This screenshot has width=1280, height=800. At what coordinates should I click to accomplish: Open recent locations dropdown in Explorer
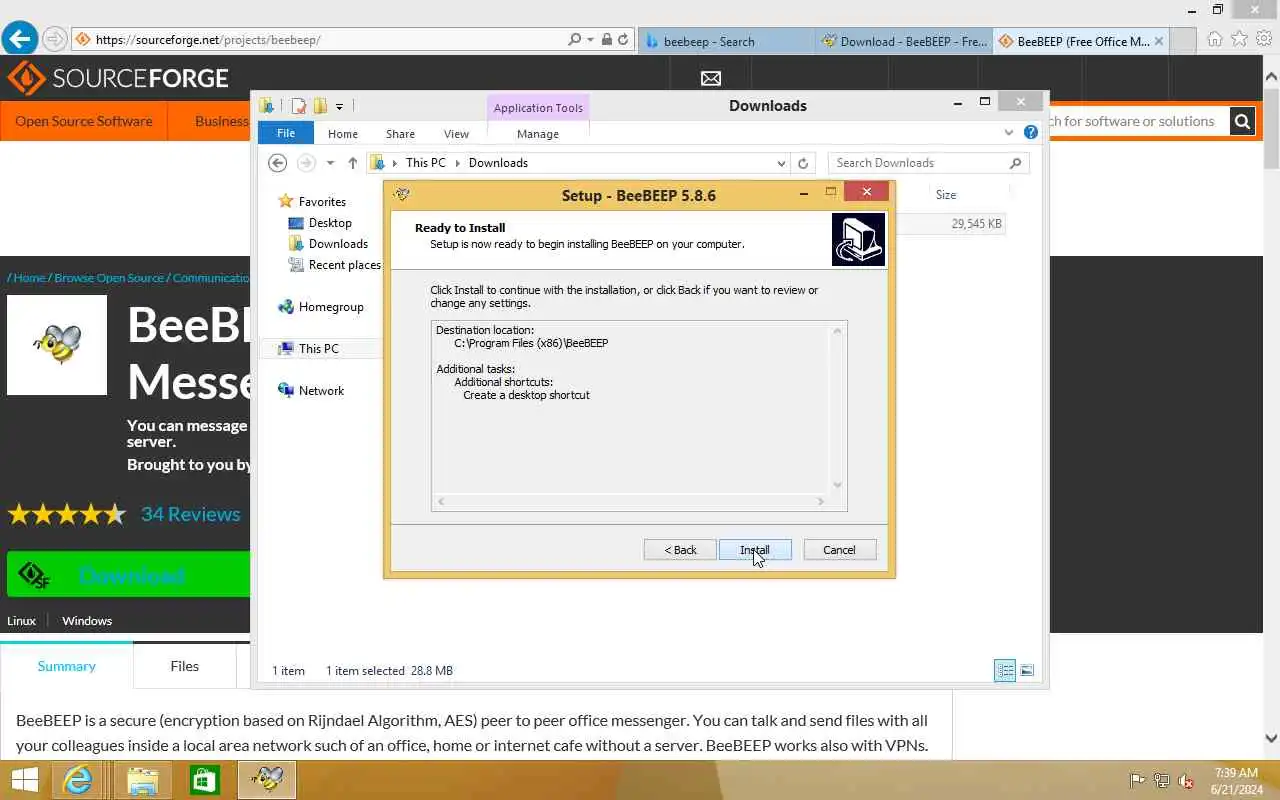(x=330, y=163)
